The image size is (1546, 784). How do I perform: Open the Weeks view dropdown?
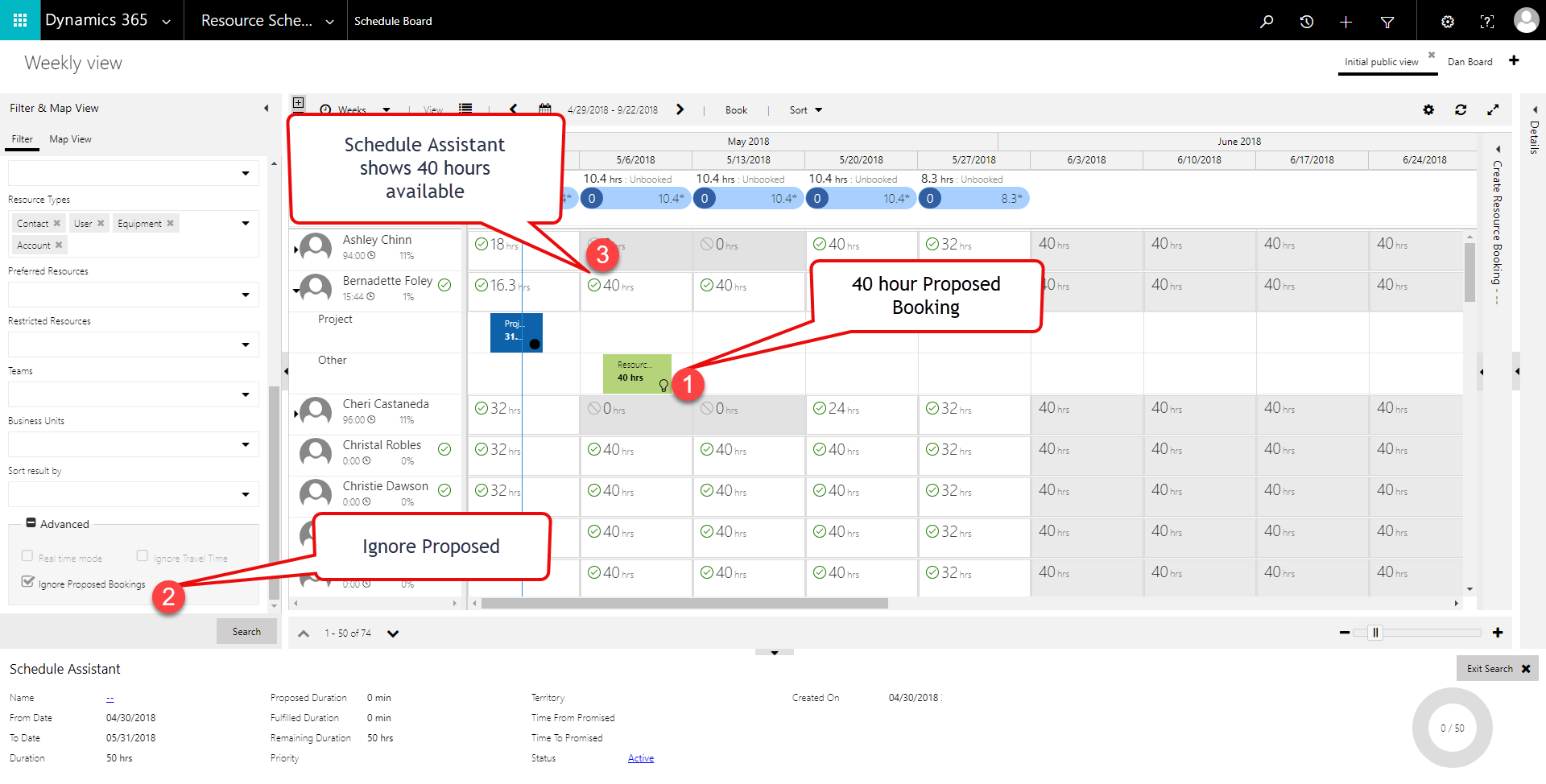point(386,109)
